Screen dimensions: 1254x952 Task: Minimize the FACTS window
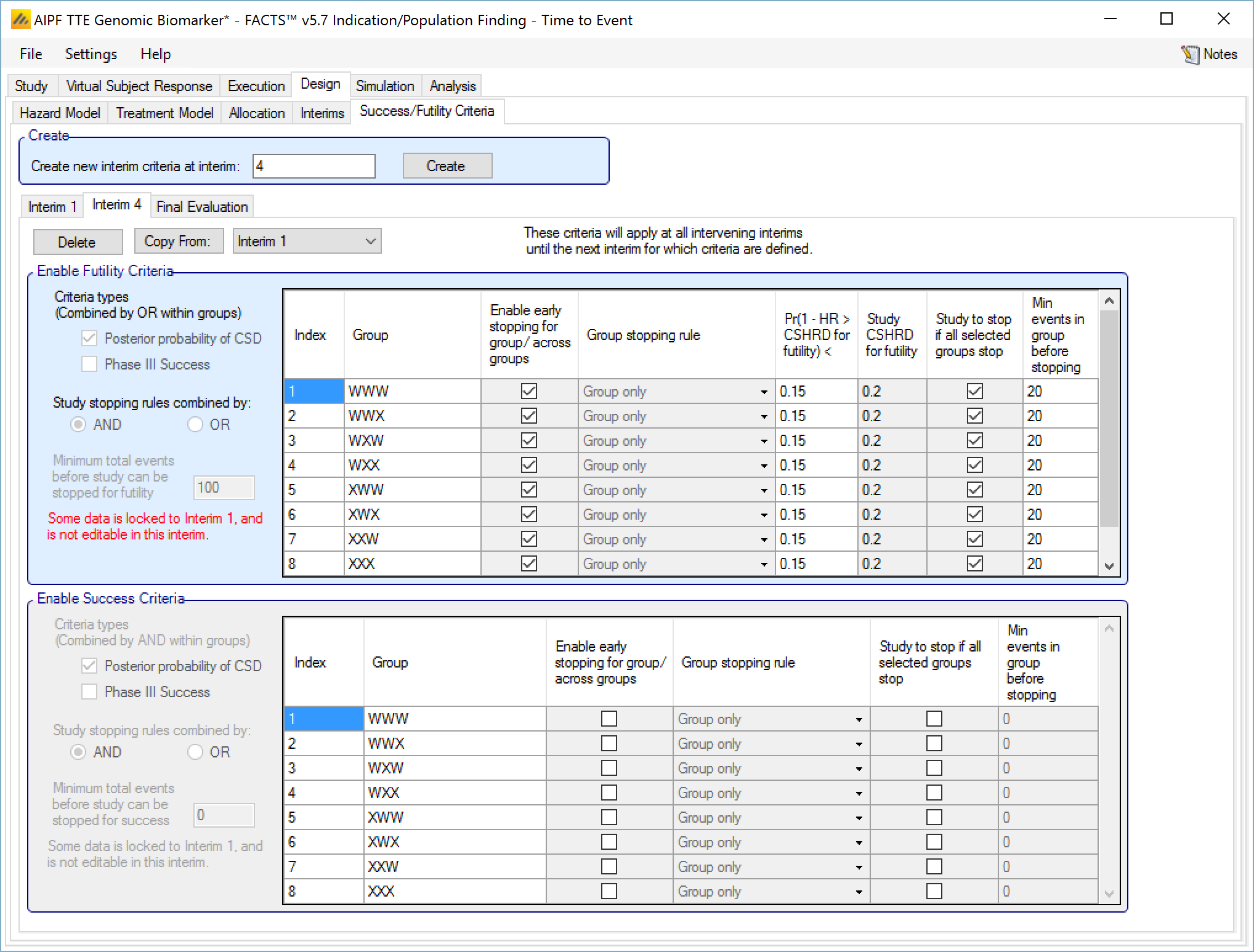[x=1110, y=19]
